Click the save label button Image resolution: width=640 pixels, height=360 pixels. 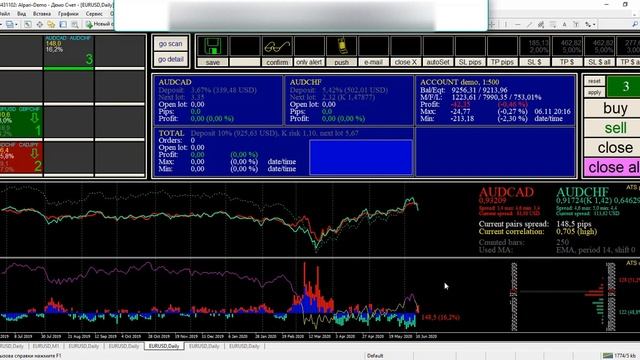tap(212, 62)
